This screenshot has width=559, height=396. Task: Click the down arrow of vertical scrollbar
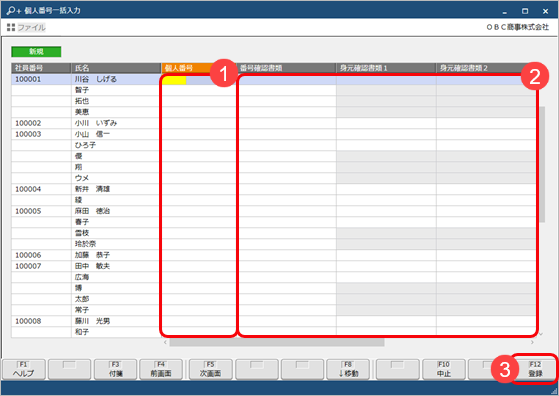[x=542, y=334]
